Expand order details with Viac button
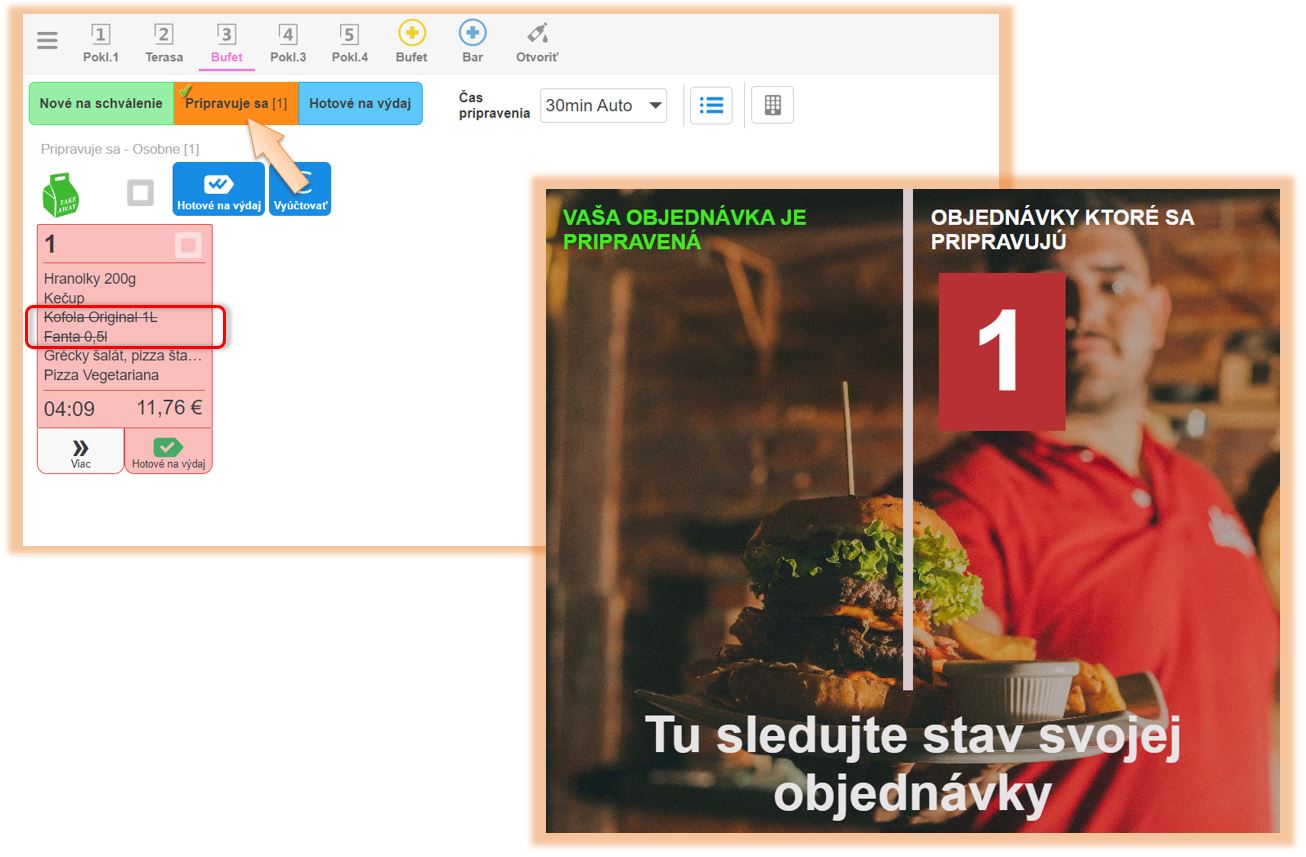 (81, 451)
